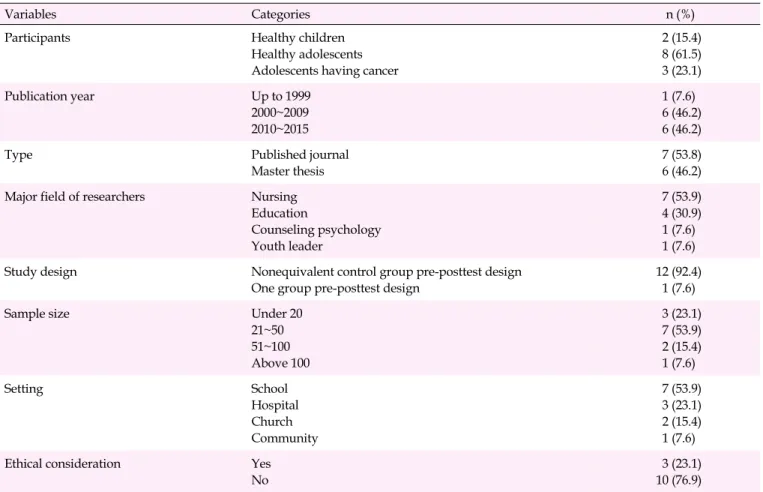This screenshot has width=763, height=492.
Task: Select the 'Healthy adolescents' category
Action: (x=307, y=54)
